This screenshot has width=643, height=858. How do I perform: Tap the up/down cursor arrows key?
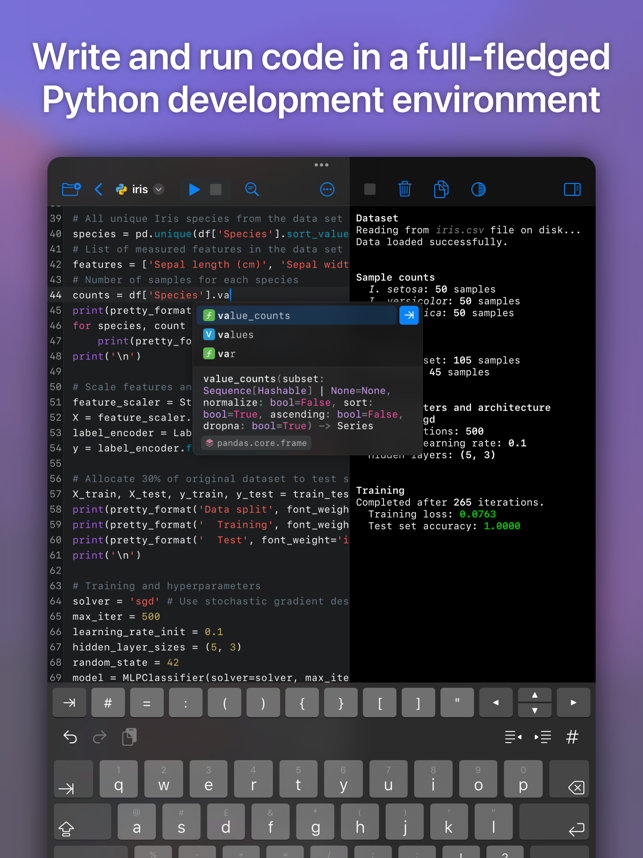point(535,703)
